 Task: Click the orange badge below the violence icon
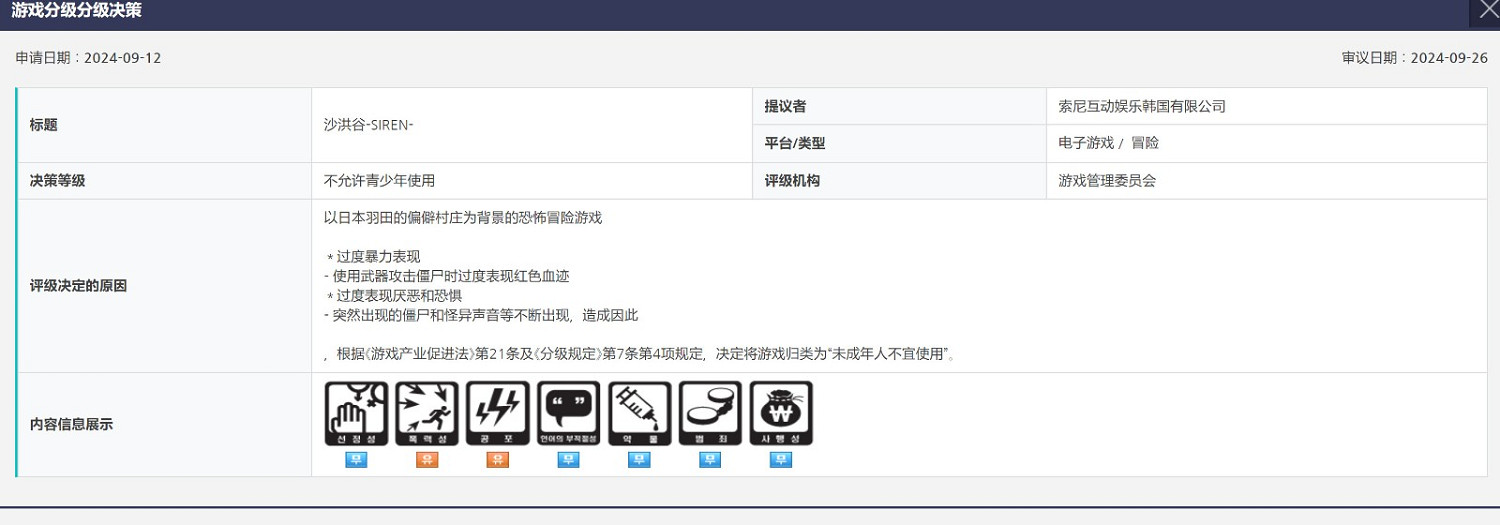pos(427,460)
